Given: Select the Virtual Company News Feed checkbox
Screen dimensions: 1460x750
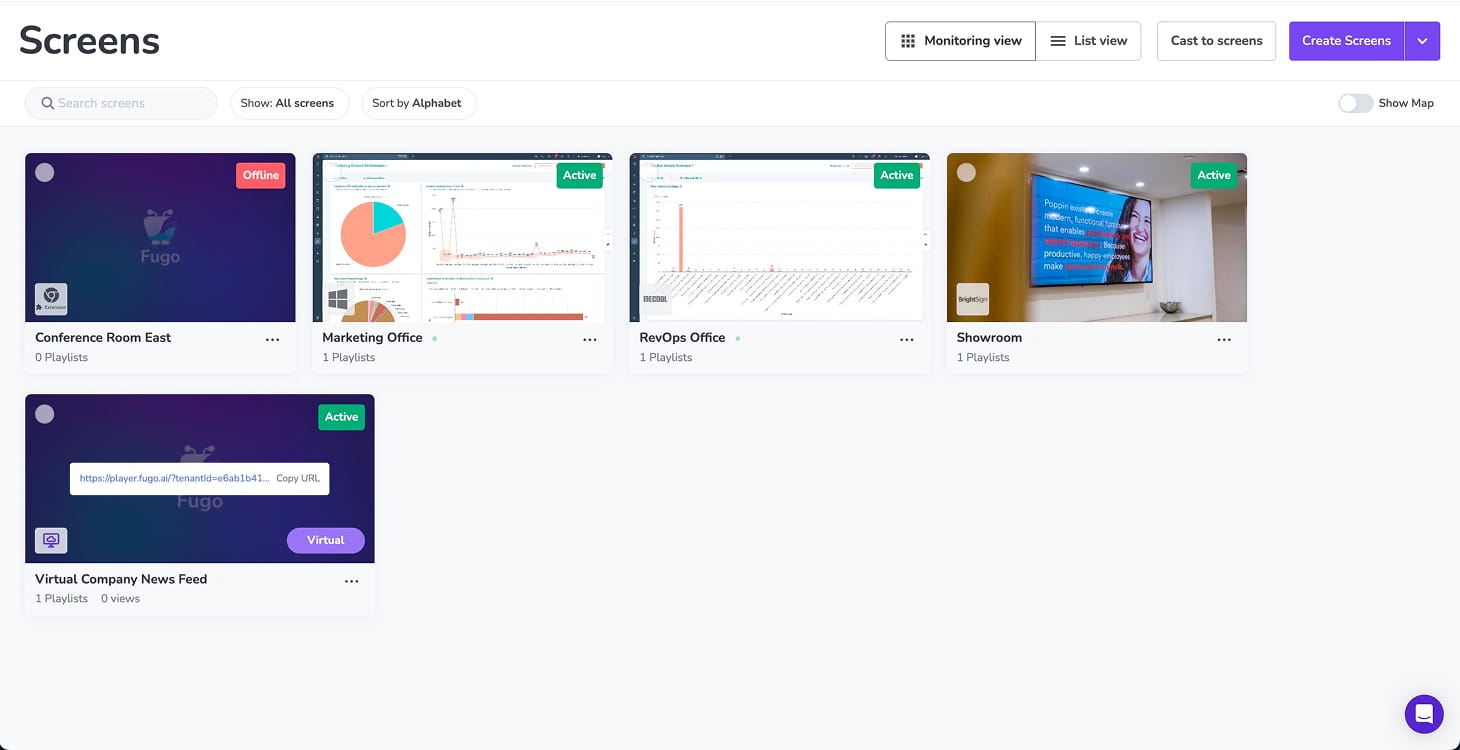Looking at the screenshot, I should point(44,414).
